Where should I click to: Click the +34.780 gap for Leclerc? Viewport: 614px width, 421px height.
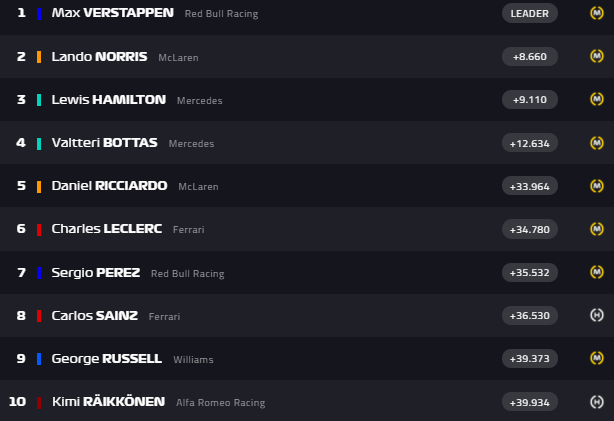click(x=529, y=229)
